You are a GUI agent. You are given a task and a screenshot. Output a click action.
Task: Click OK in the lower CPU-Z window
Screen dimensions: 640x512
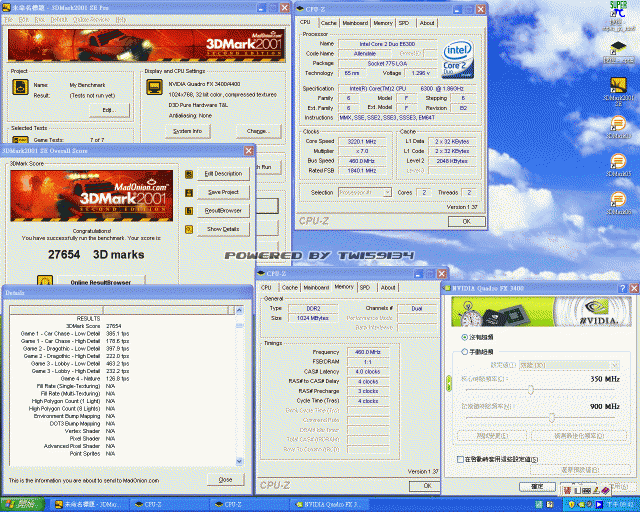coord(426,486)
